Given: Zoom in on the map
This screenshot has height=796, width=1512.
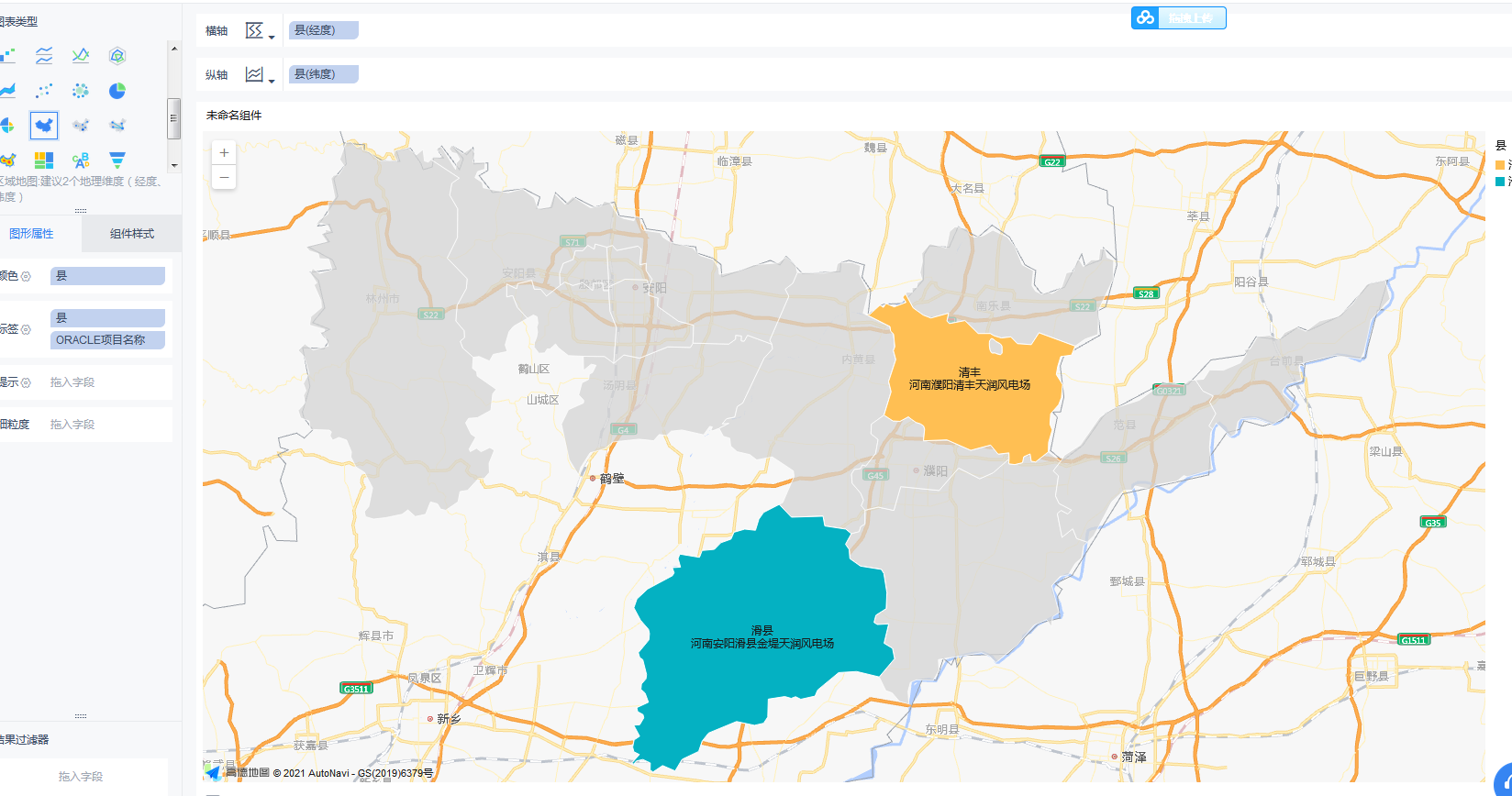Looking at the screenshot, I should click(224, 153).
